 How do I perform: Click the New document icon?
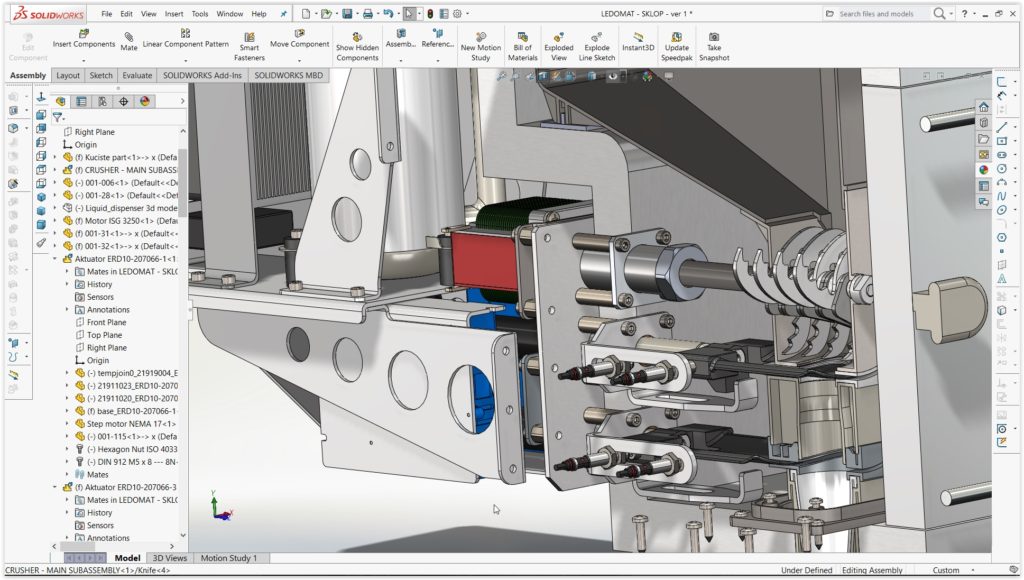click(x=305, y=13)
